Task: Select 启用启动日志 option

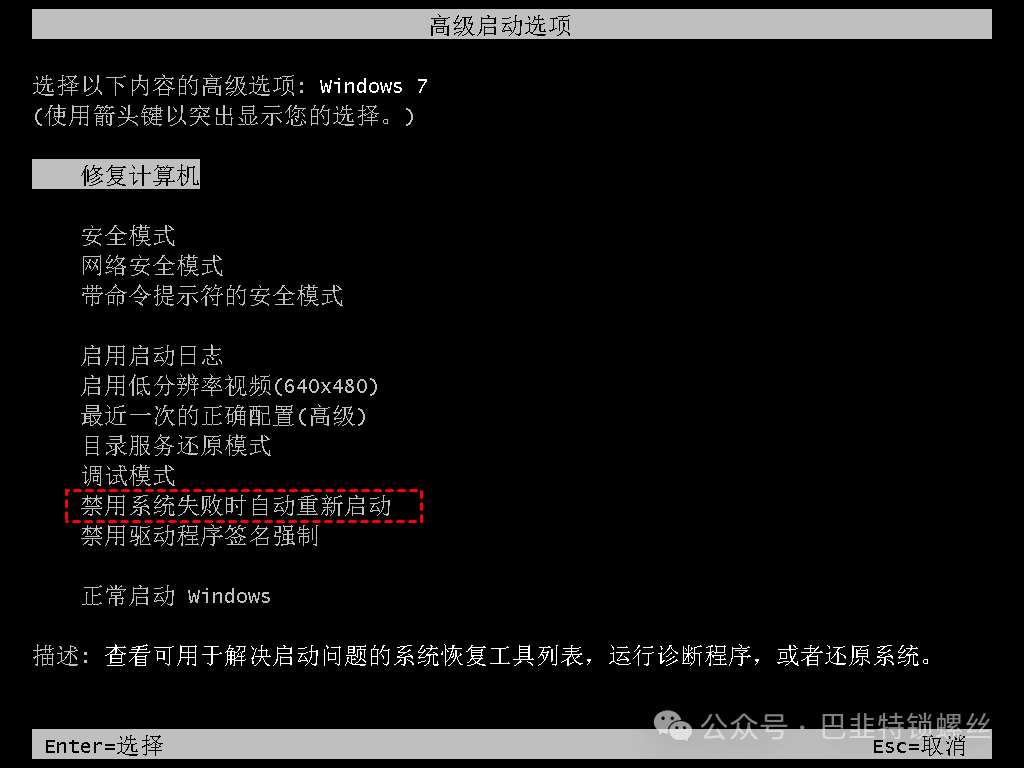Action: coord(152,355)
